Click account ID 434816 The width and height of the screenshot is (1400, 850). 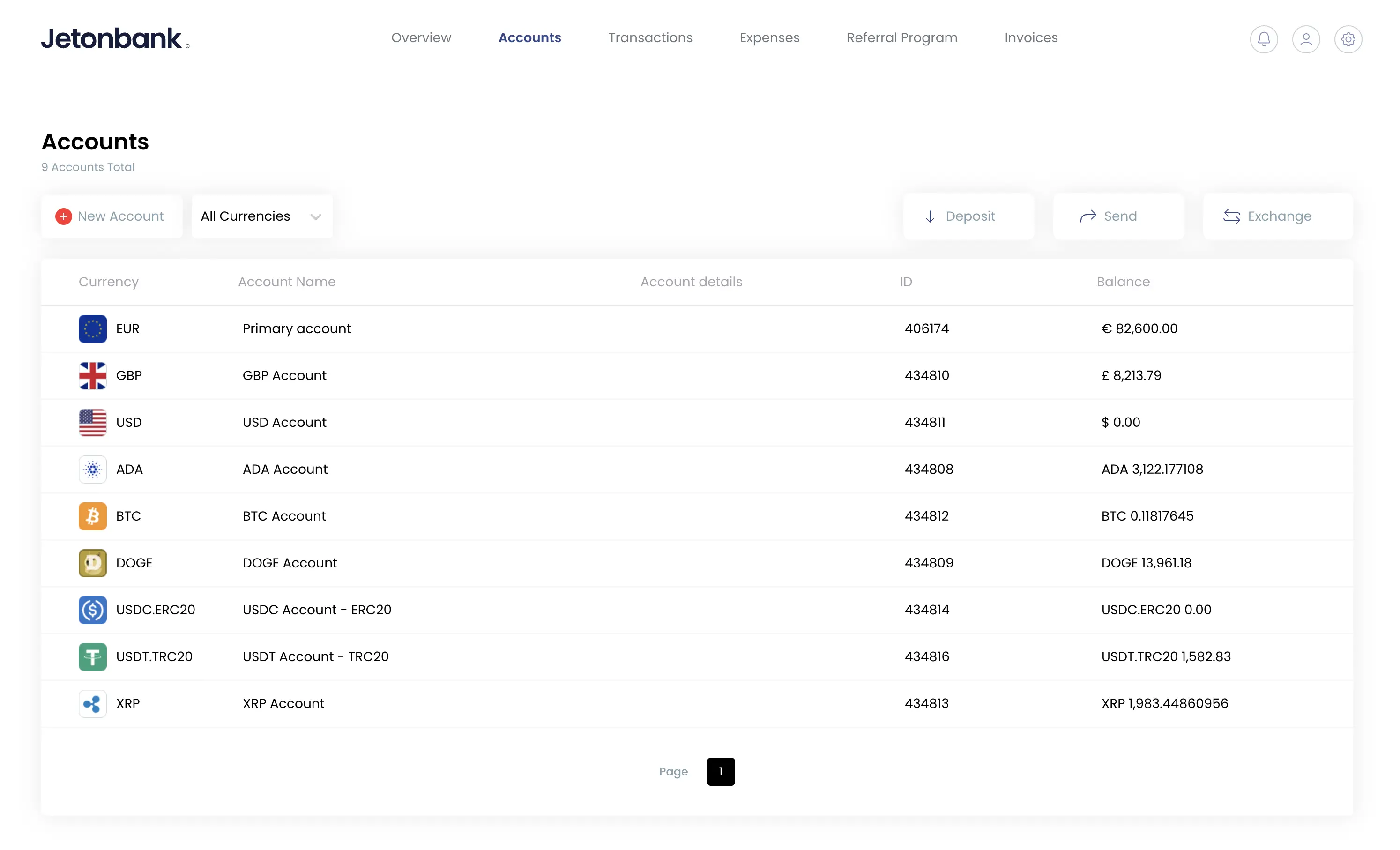tap(927, 657)
